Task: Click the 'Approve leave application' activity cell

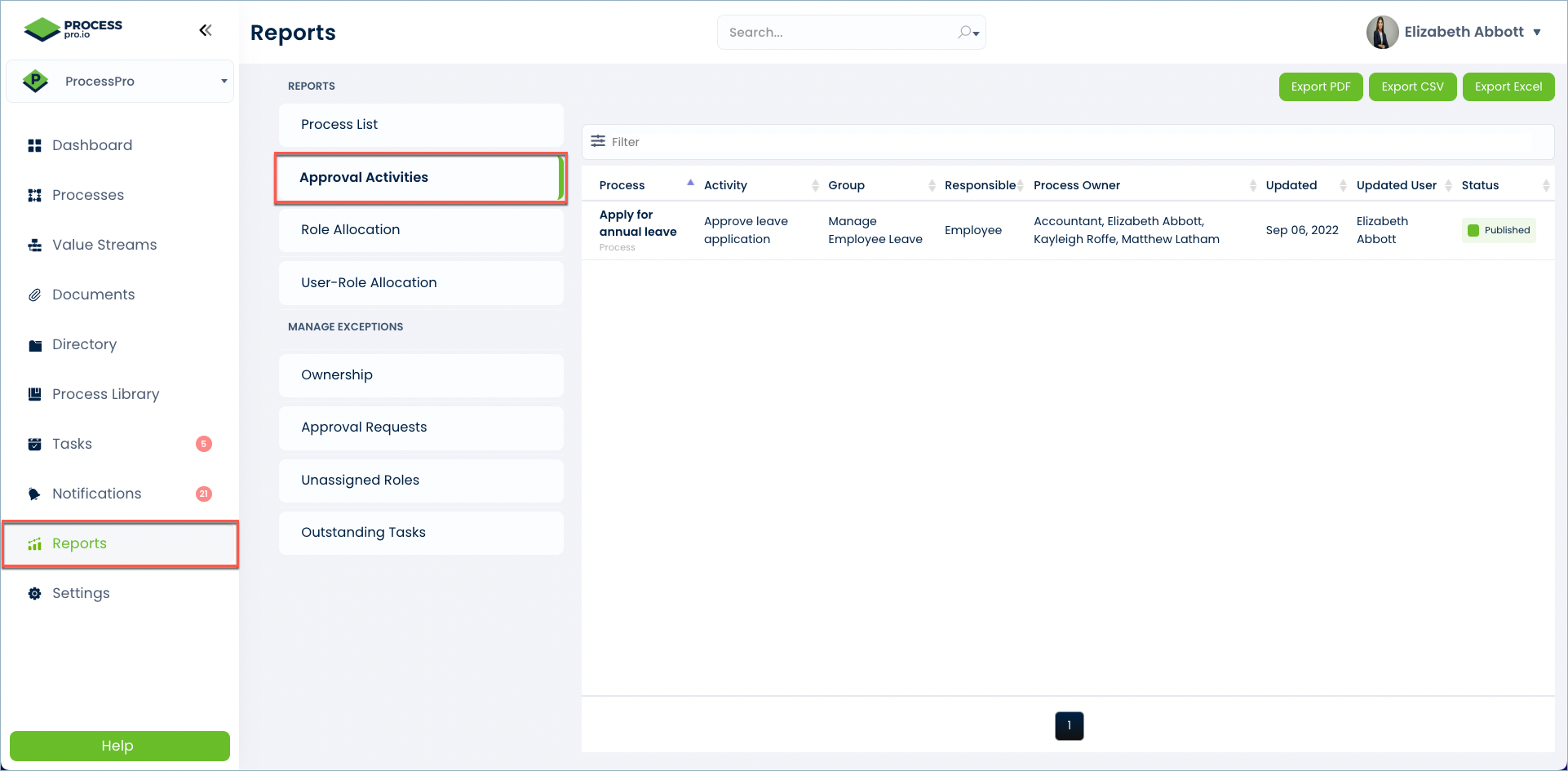Action: point(746,230)
